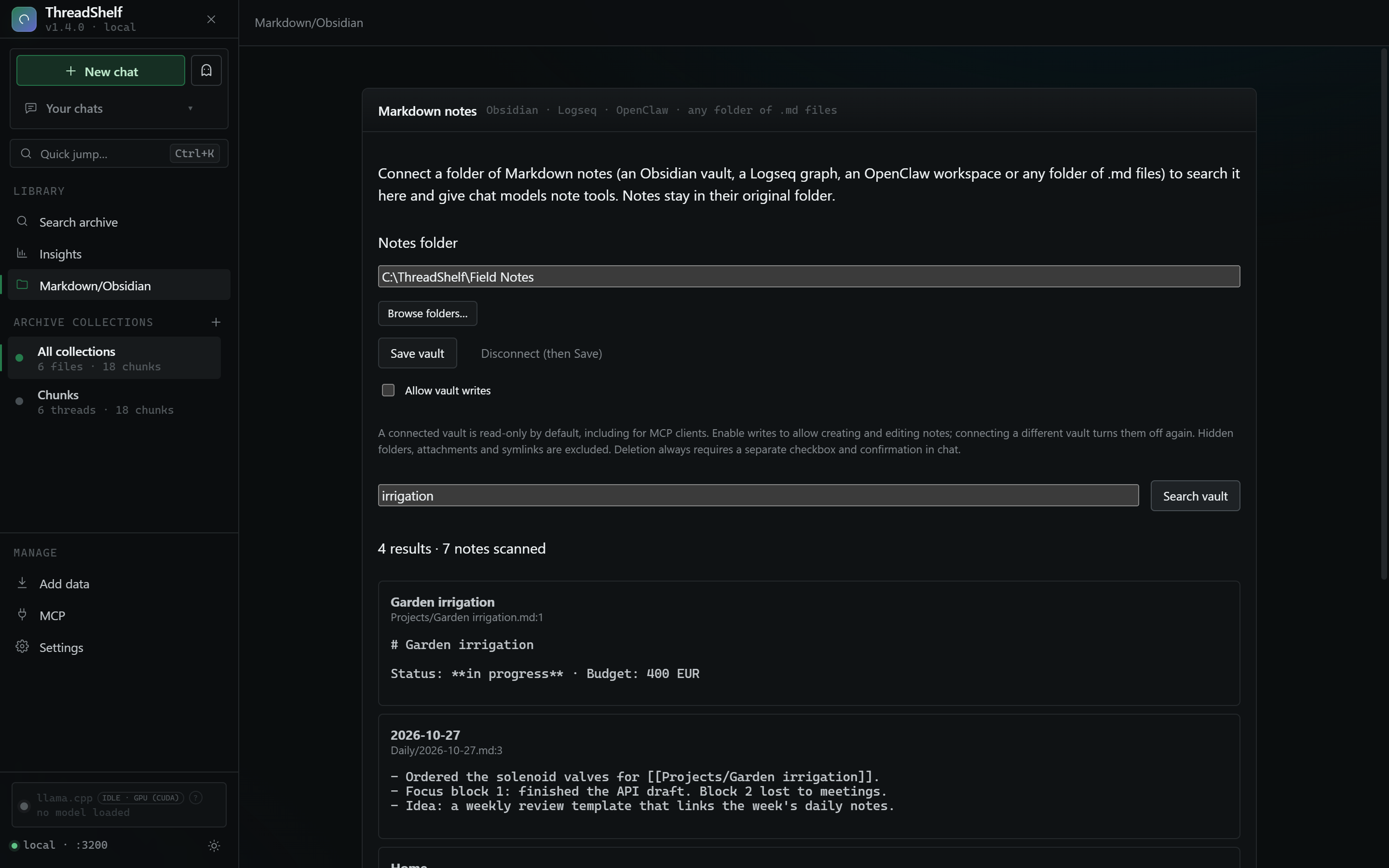Click the Ctrl+K shortcut badge
Image resolution: width=1389 pixels, height=868 pixels.
[x=194, y=153]
